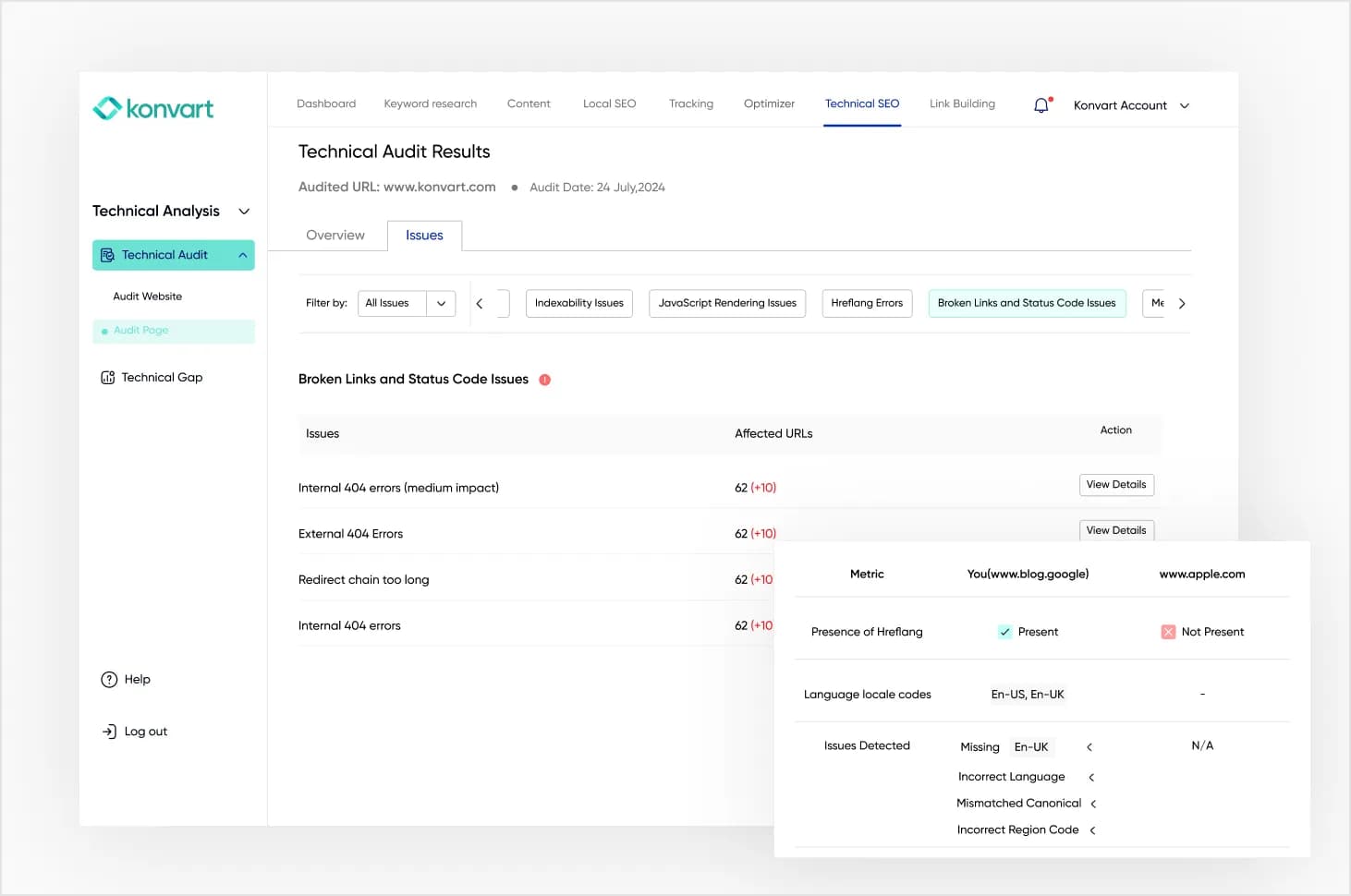
Task: Switch to the Overview tab
Action: click(335, 236)
